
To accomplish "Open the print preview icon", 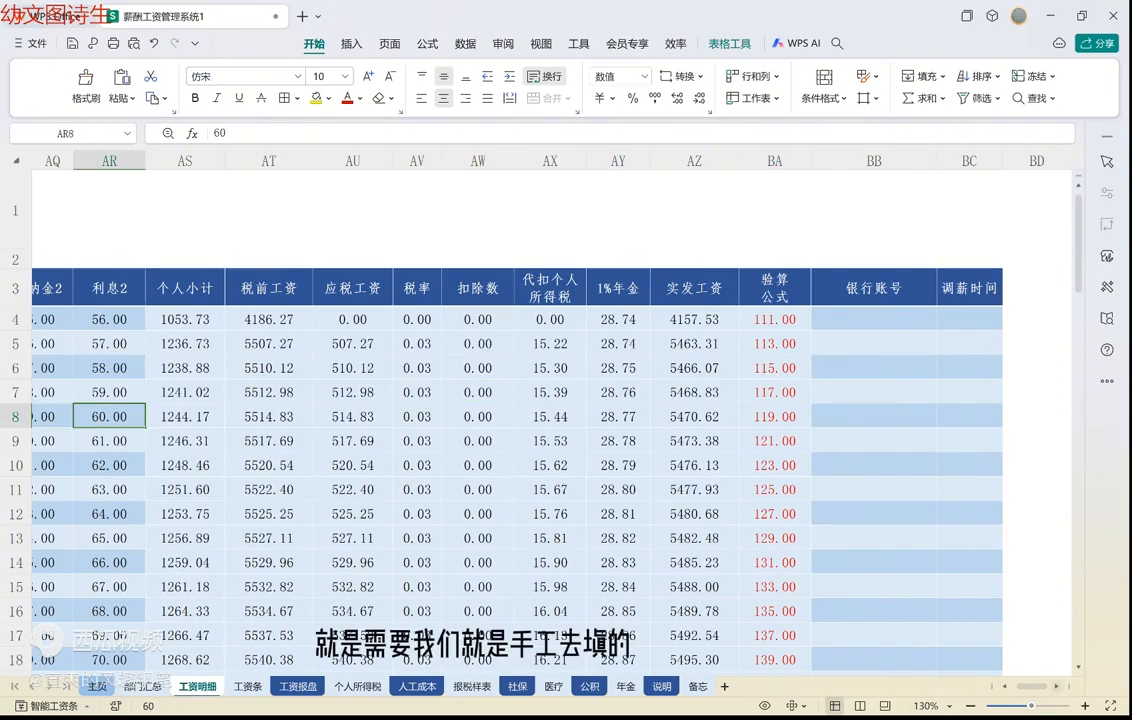I will [x=134, y=44].
